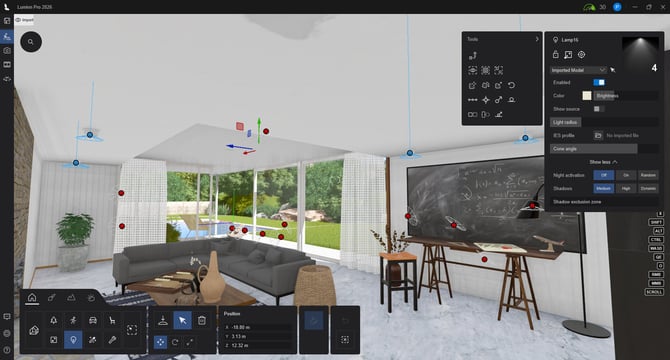The image size is (670, 360).
Task: Adjust the Brightness slider
Action: pyautogui.click(x=626, y=96)
